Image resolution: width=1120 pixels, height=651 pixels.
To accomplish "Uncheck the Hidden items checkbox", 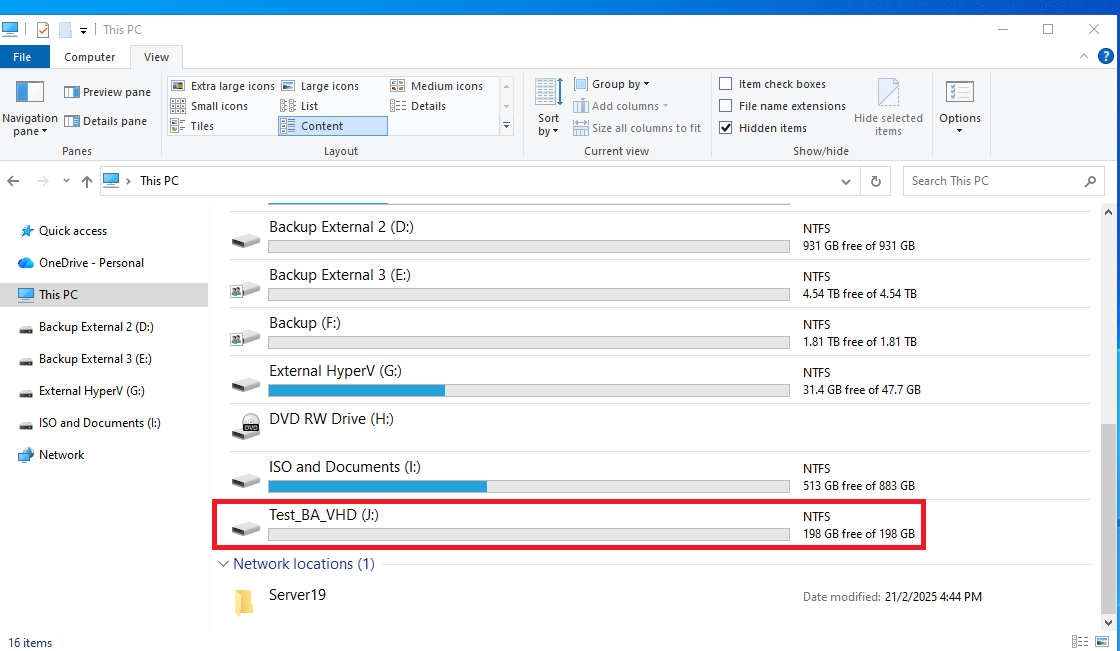I will (726, 128).
